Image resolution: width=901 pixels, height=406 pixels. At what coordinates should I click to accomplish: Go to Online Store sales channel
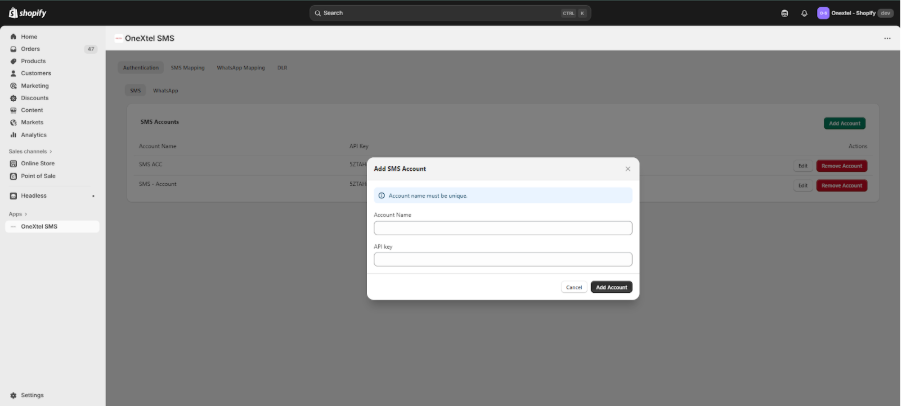click(38, 163)
